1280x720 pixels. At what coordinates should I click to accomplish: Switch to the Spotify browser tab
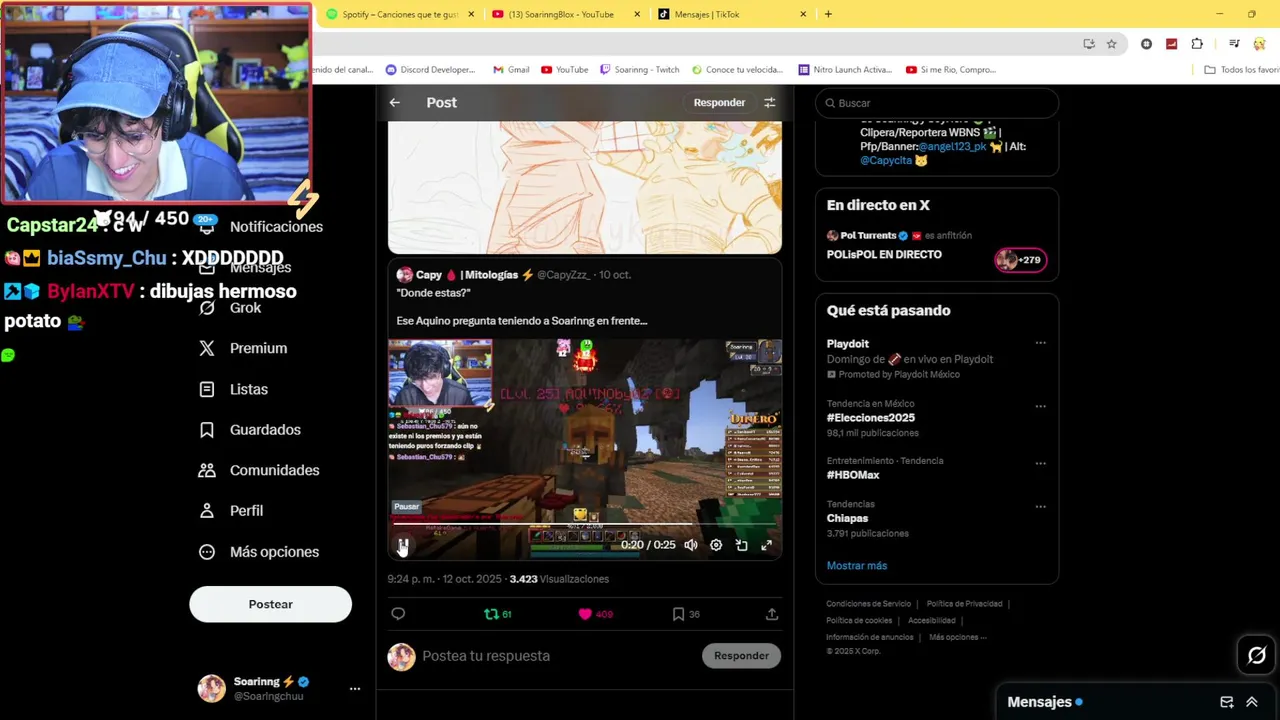click(x=398, y=14)
